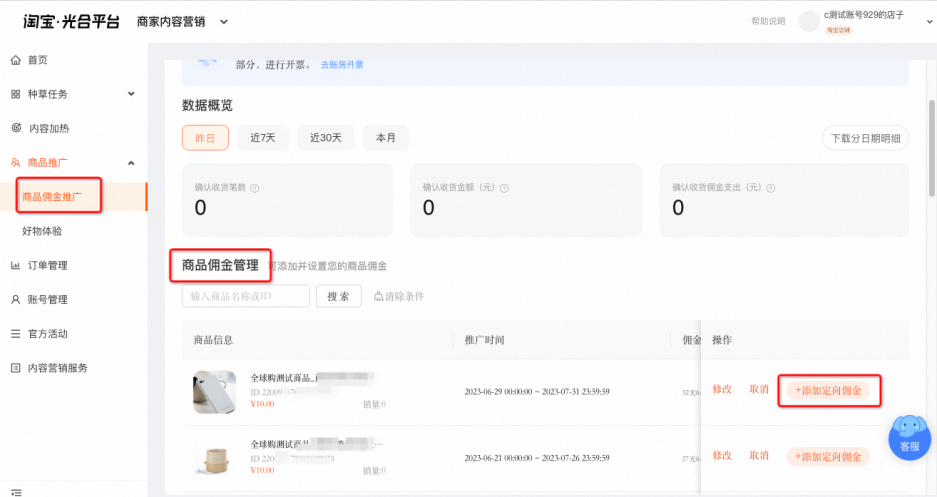Click the 订单管理 chart icon
The image size is (937, 497).
pyautogui.click(x=16, y=265)
